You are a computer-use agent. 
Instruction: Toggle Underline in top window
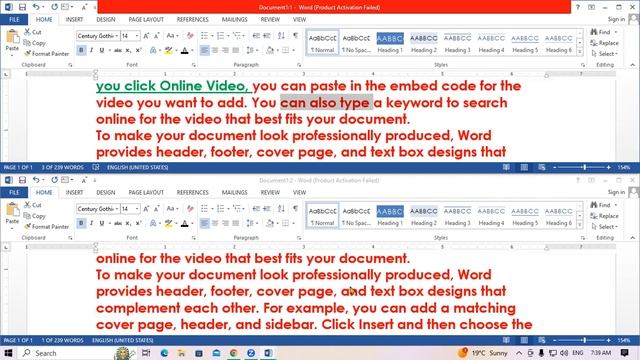[x=102, y=50]
